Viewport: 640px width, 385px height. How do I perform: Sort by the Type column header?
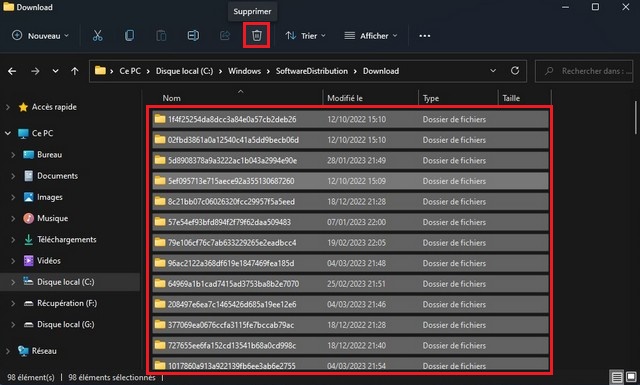[431, 98]
